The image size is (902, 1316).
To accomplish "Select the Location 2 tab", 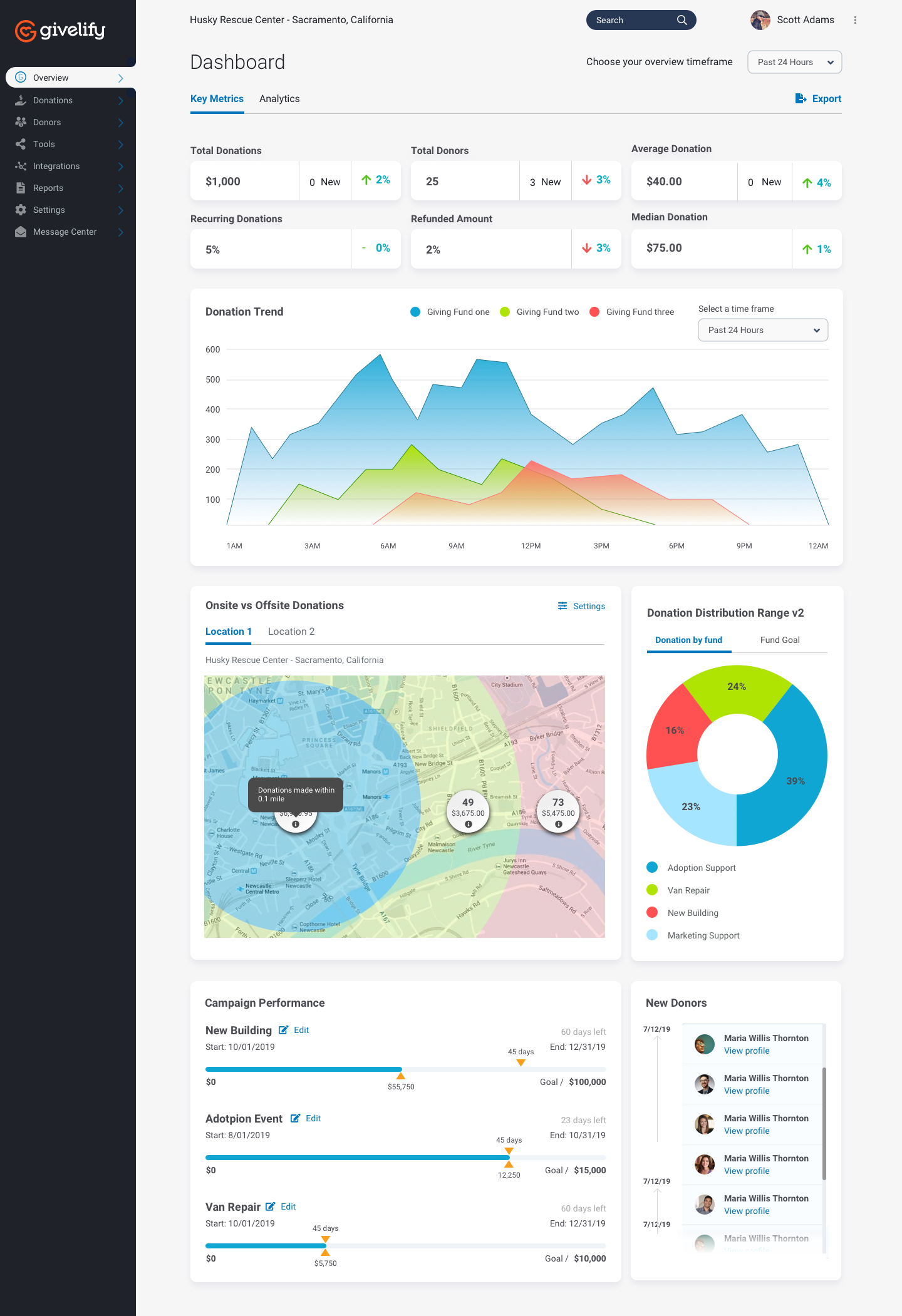I will pos(291,632).
